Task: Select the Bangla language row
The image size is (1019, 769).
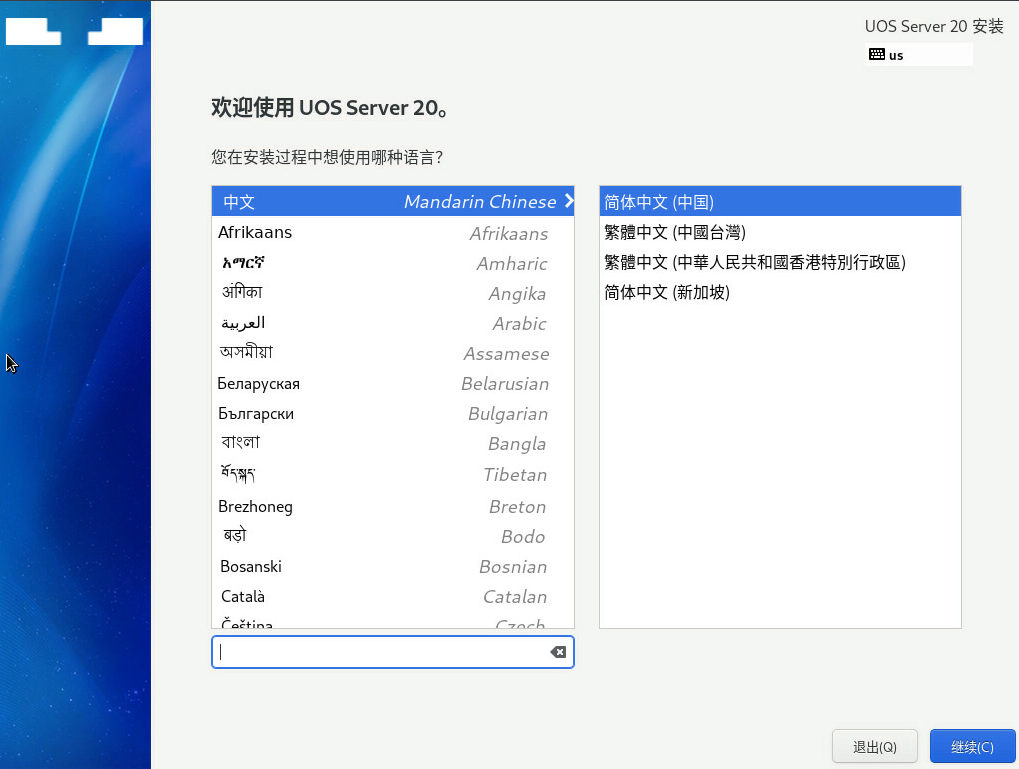Action: click(x=393, y=443)
